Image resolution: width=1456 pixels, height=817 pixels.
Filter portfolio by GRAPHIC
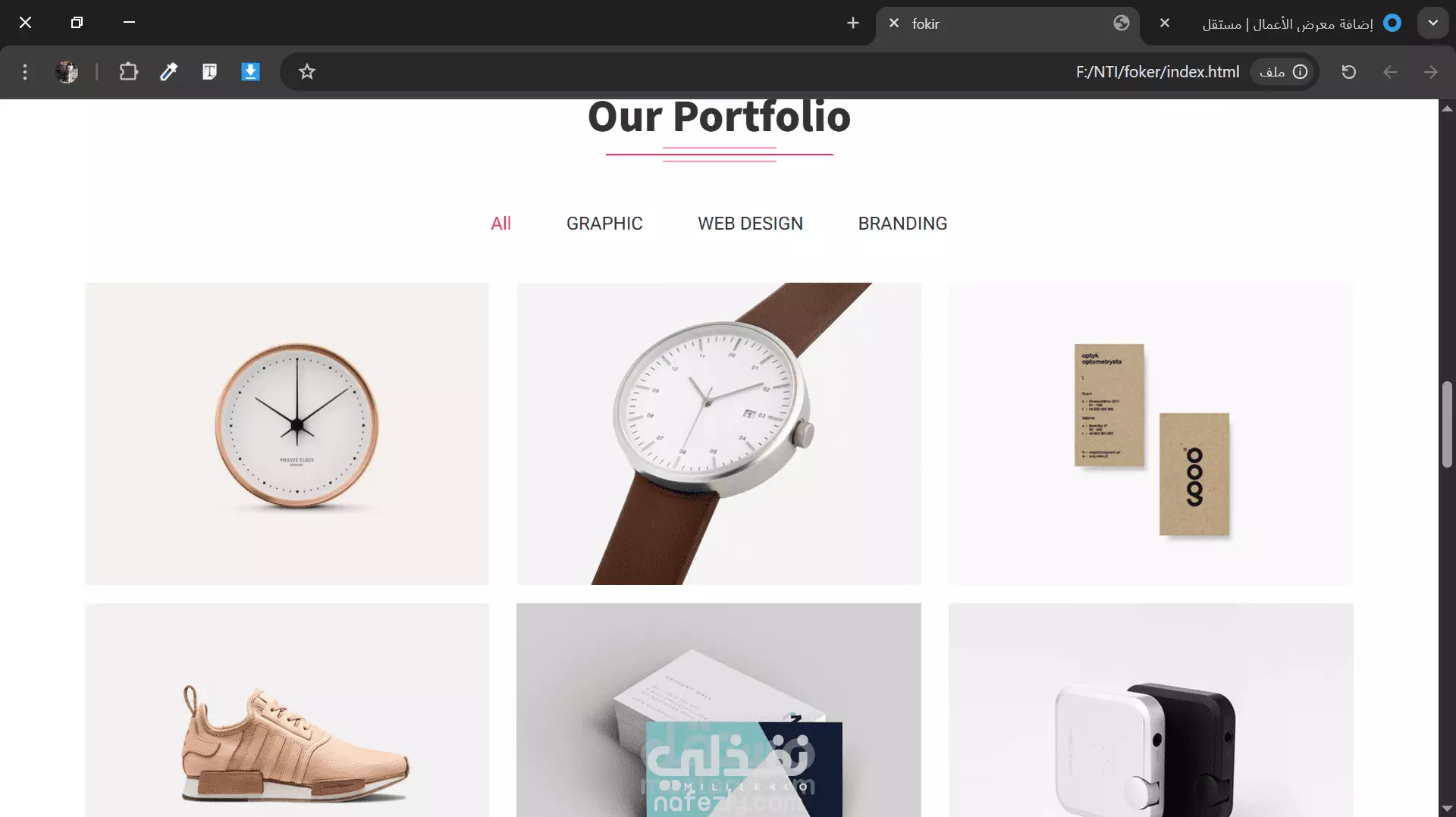(604, 224)
